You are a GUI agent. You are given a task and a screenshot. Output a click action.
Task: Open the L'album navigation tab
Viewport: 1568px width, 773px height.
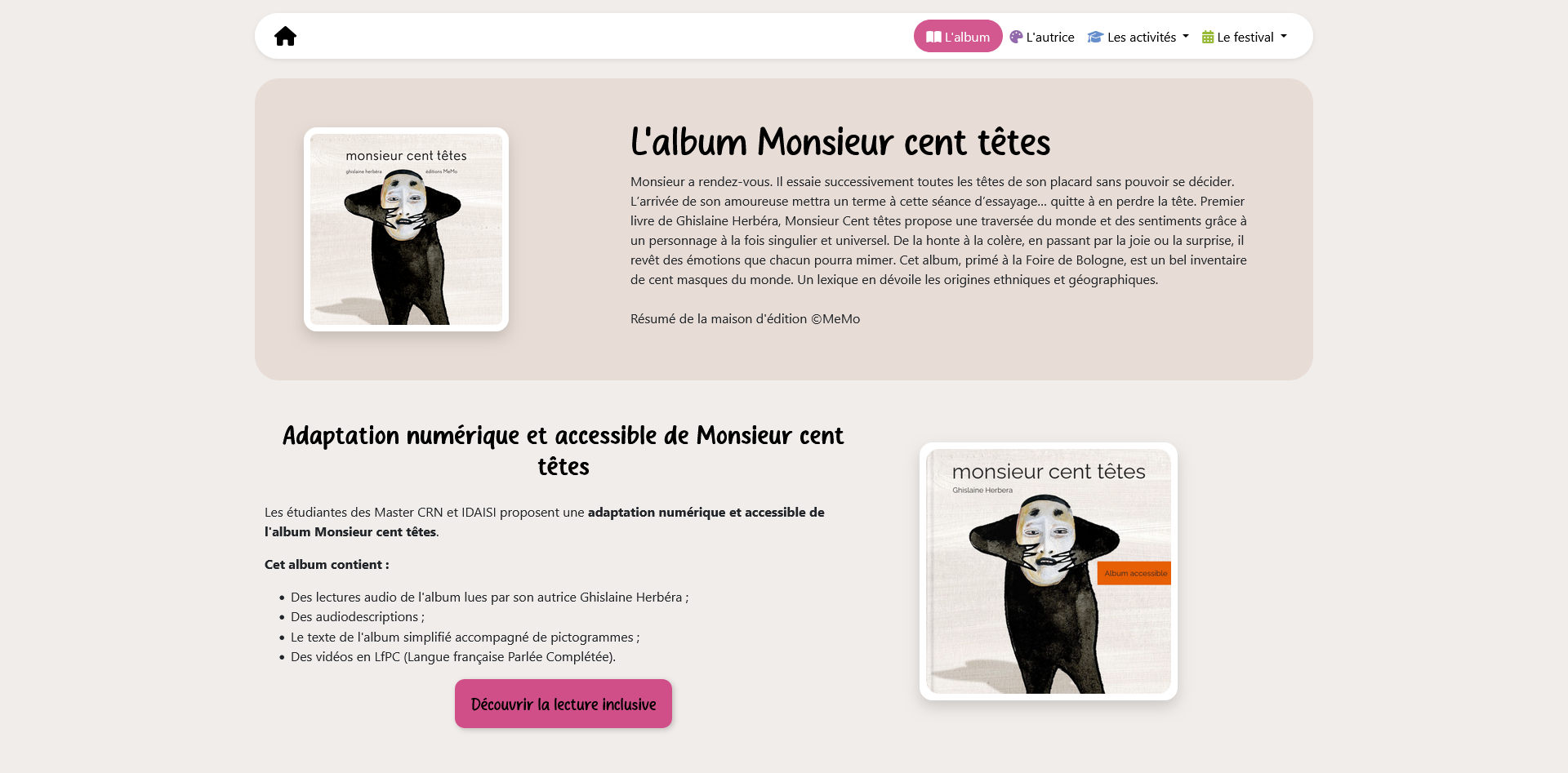pyautogui.click(x=958, y=36)
